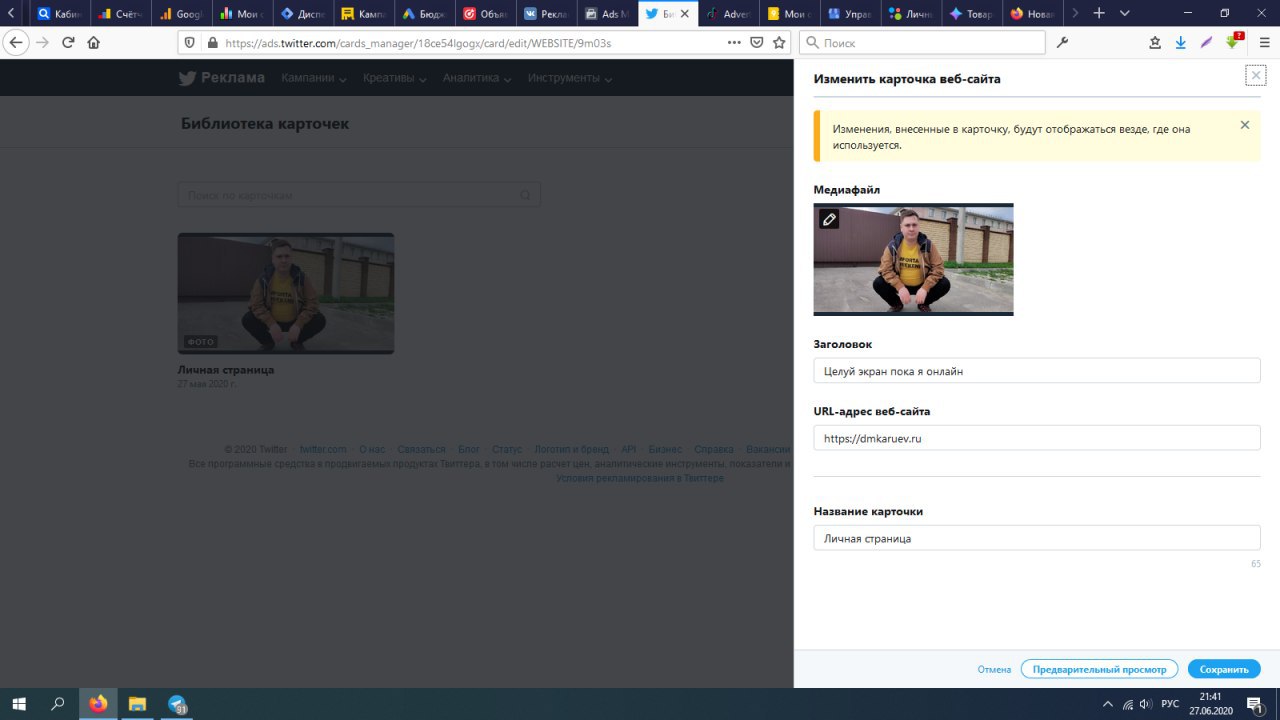Open Условия рекламирования в Твиттере link
1280x720 pixels.
[640, 478]
